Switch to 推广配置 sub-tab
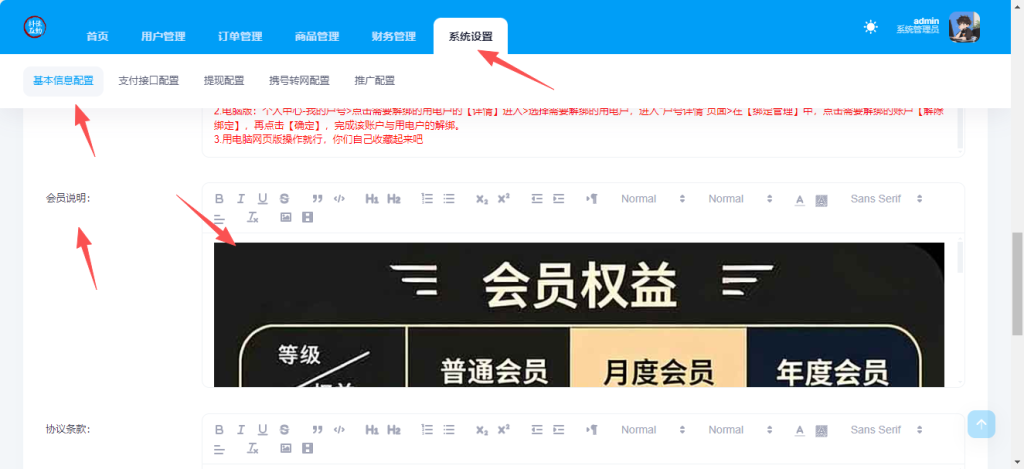The width and height of the screenshot is (1024, 469). coord(374,81)
